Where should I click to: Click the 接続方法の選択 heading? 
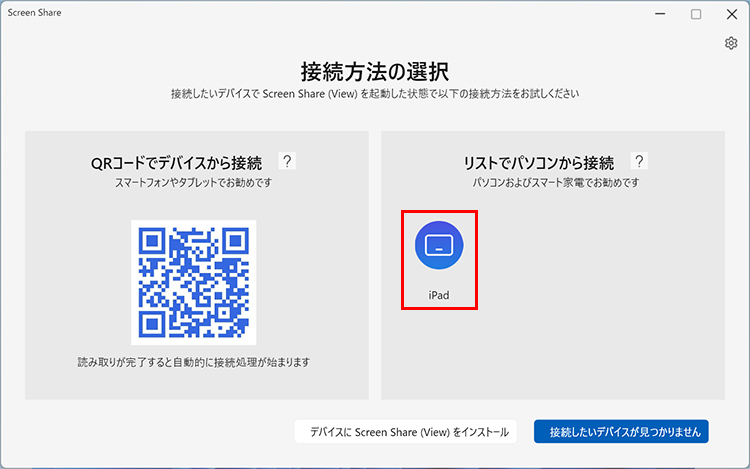click(x=375, y=72)
